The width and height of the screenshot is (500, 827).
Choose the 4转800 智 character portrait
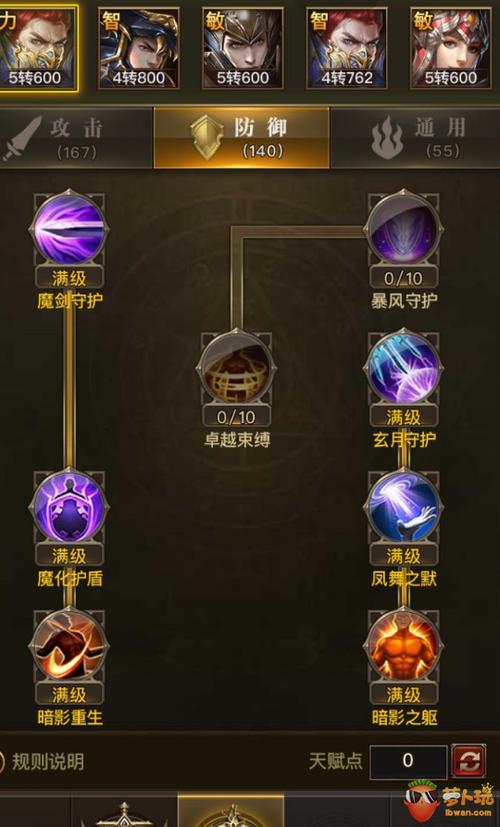click(139, 48)
